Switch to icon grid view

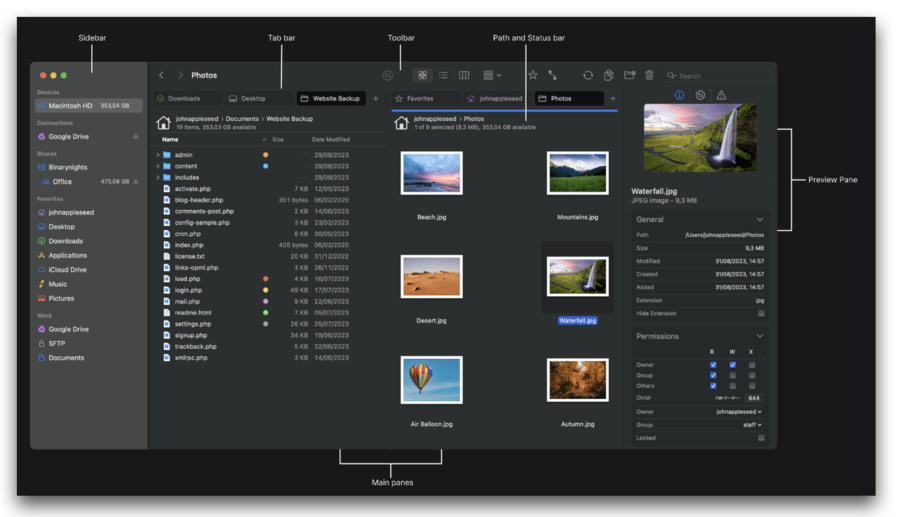(x=422, y=75)
